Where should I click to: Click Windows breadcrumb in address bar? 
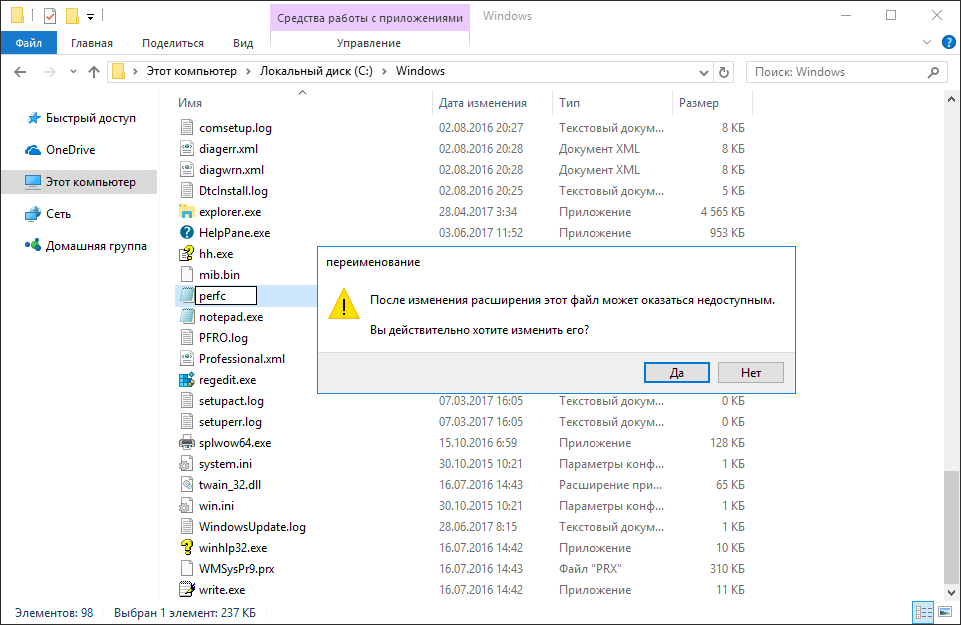pos(420,71)
